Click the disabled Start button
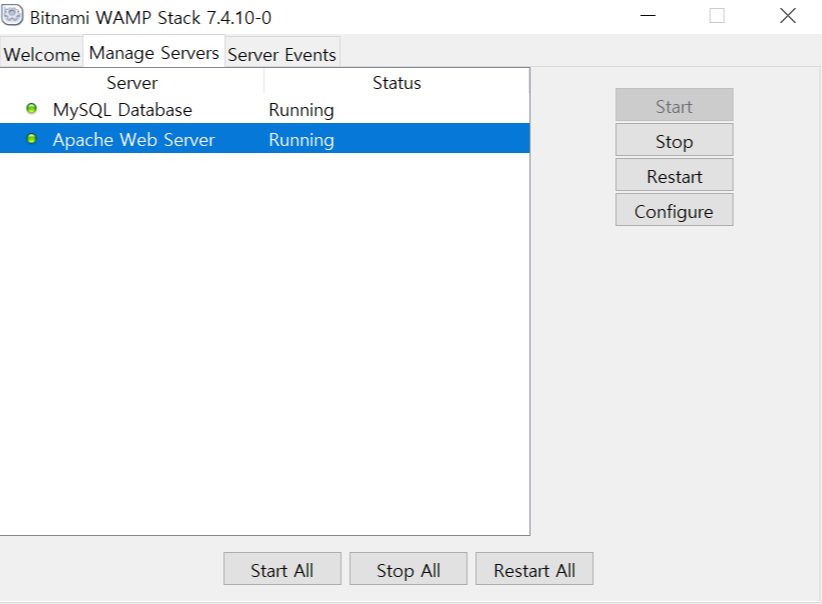This screenshot has height=604, width=822. (x=674, y=106)
